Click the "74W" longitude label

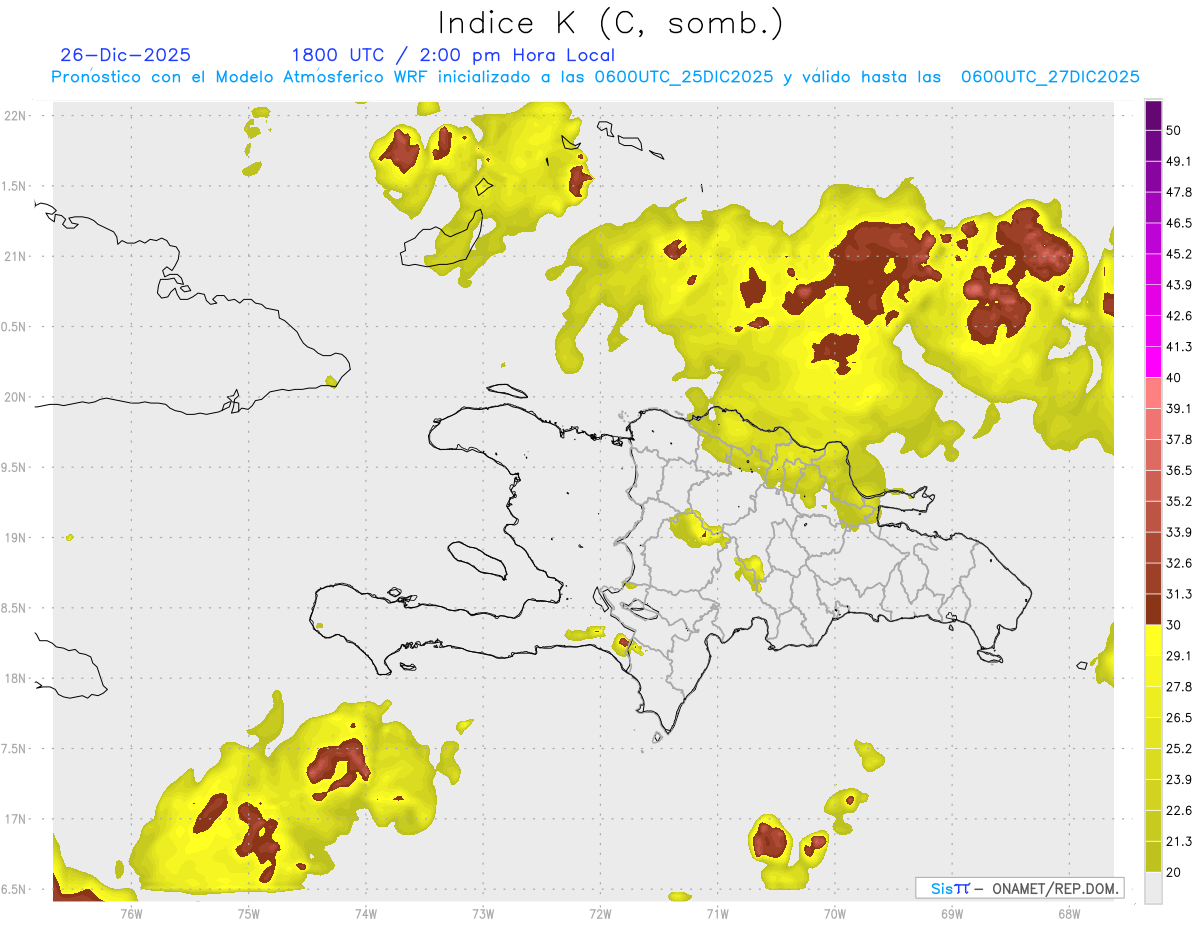click(366, 913)
